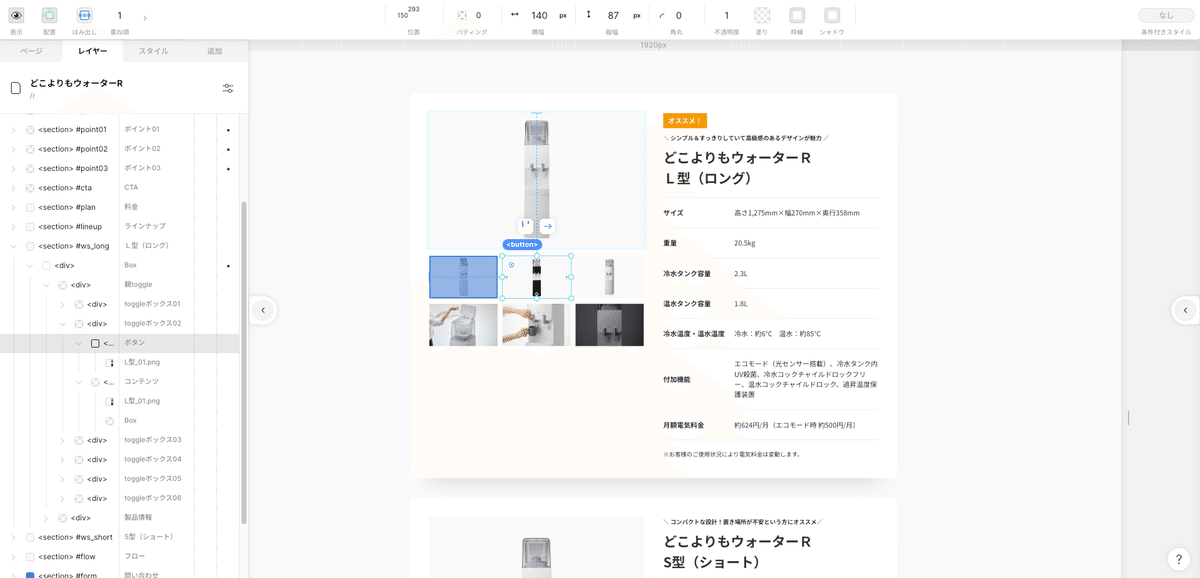Image resolution: width=1200 pixels, height=578 pixels.
Task: Click the blue arrow next-element button on canvas
Action: [547, 226]
